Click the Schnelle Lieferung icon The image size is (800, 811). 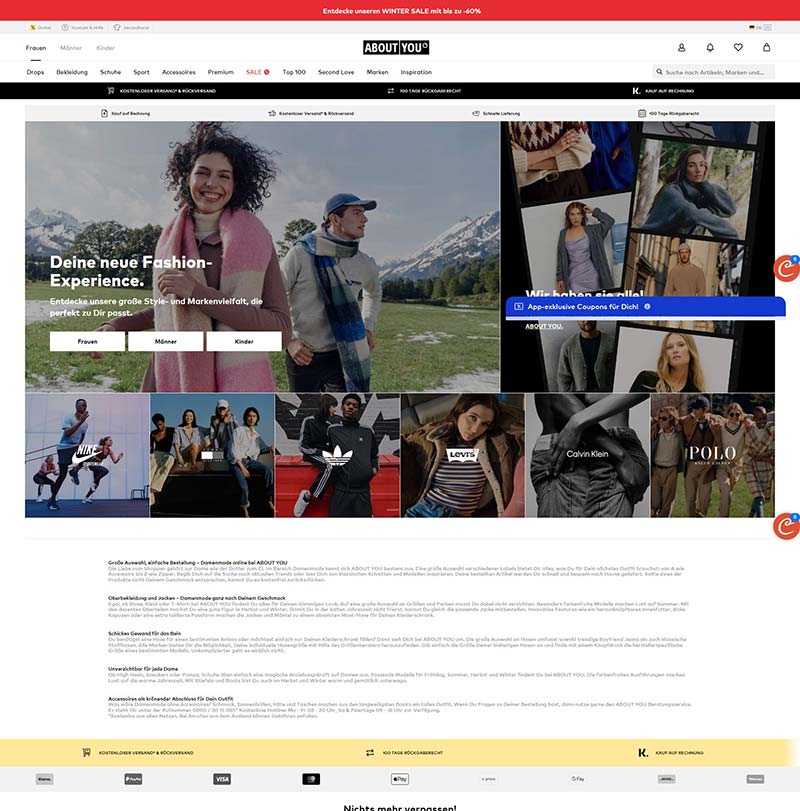click(x=476, y=113)
